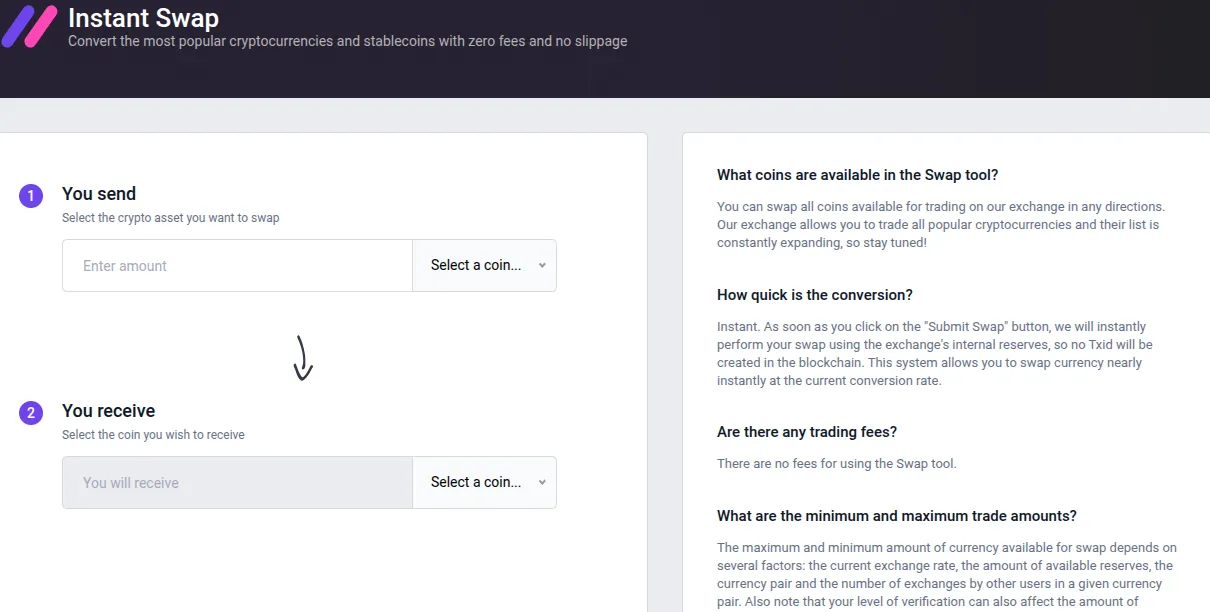Click the chevron arrow on the send coin selector

(542, 265)
